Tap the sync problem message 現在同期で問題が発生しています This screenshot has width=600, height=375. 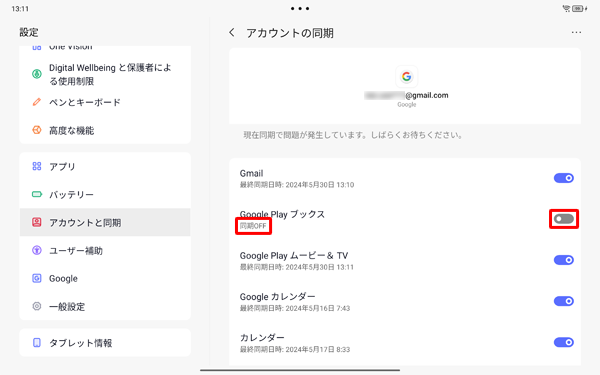coord(352,135)
